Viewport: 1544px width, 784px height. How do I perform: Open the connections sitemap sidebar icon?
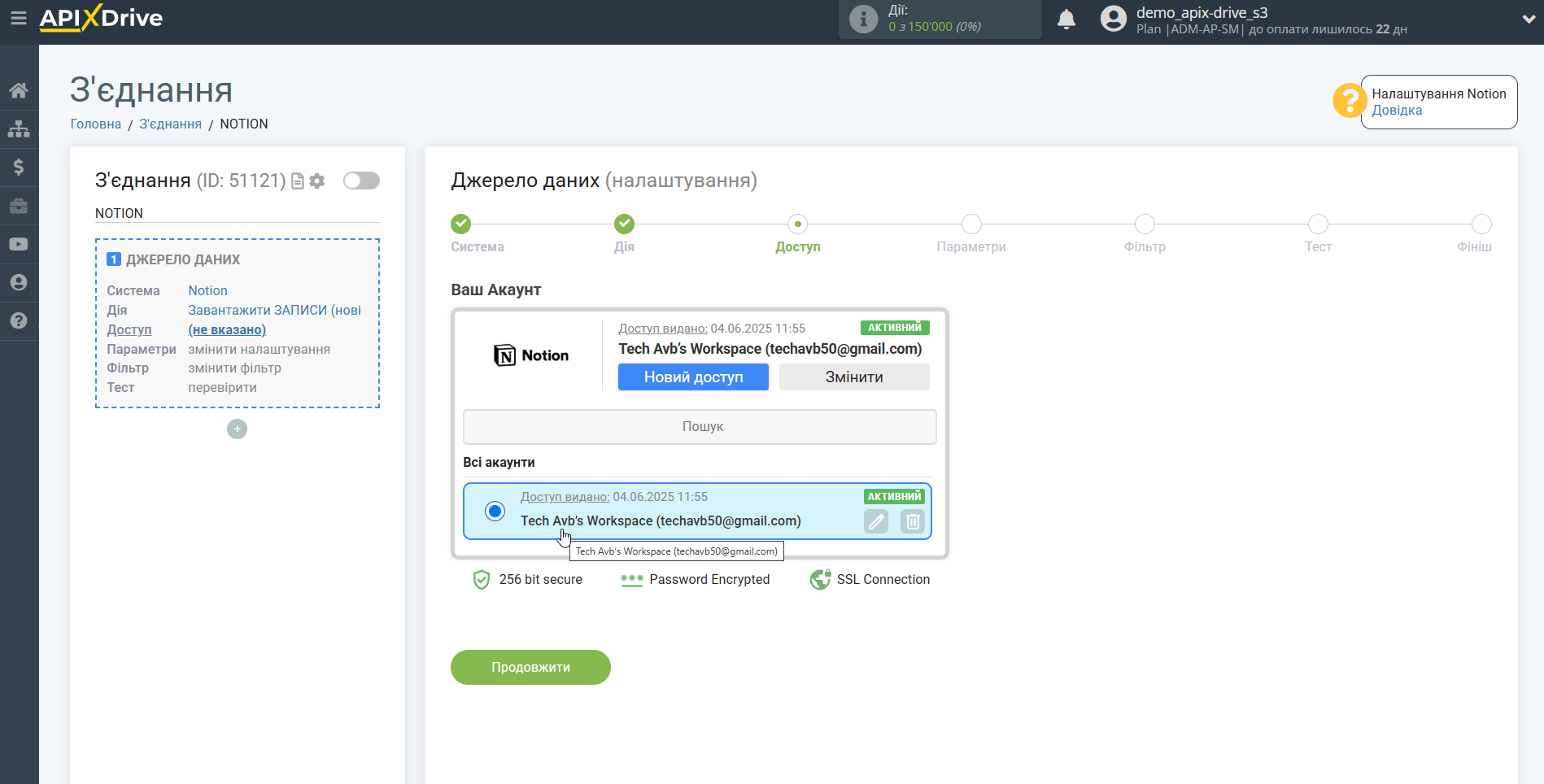19,128
